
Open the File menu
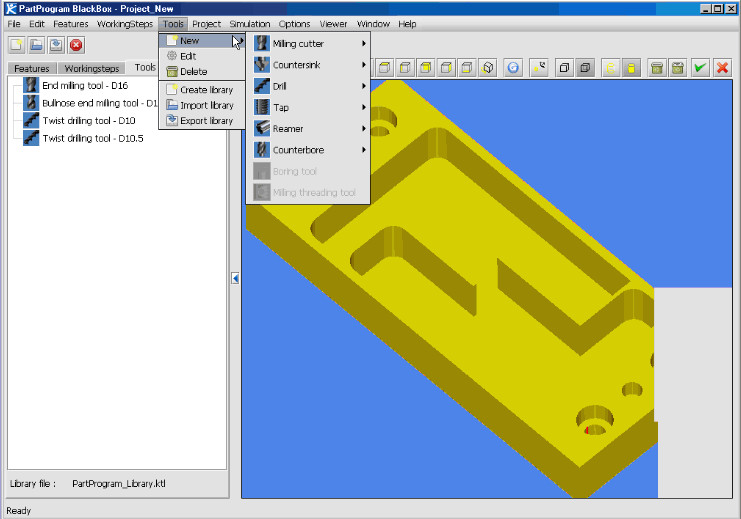coord(14,24)
